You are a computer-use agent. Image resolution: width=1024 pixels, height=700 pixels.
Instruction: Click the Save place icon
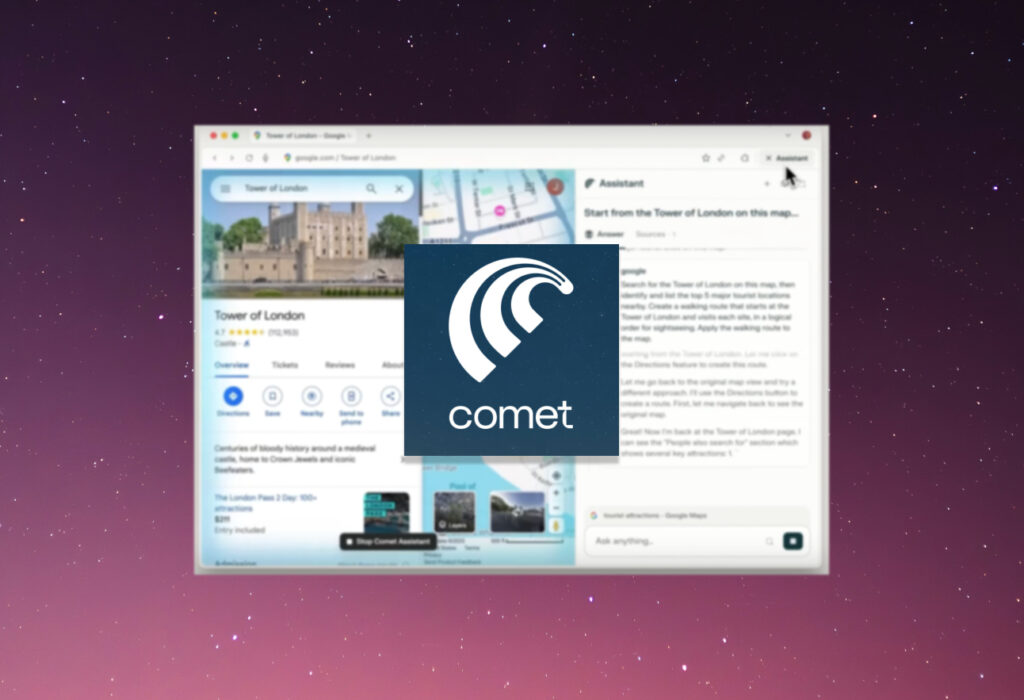point(272,396)
